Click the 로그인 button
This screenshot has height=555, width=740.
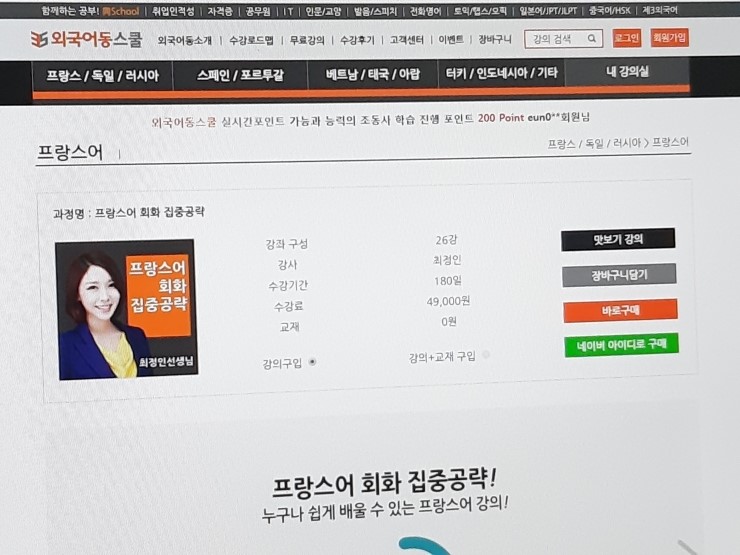pyautogui.click(x=627, y=38)
